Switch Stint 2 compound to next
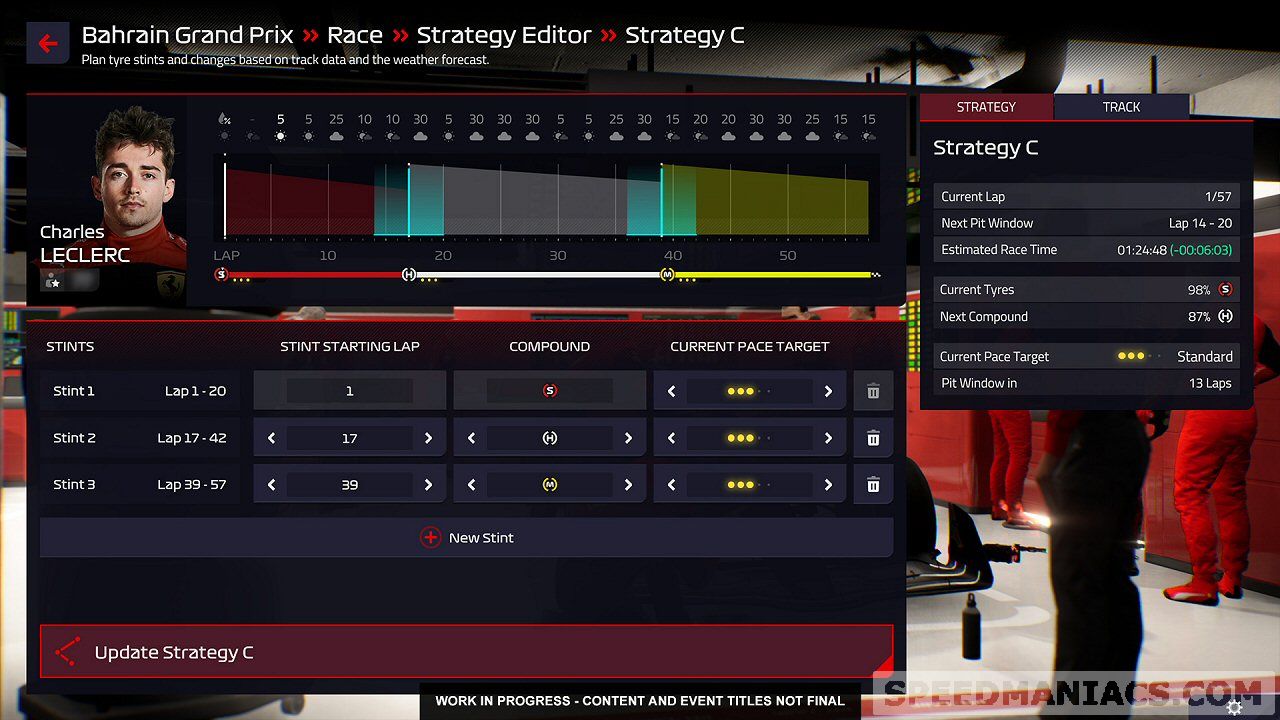The image size is (1280, 720). [628, 438]
